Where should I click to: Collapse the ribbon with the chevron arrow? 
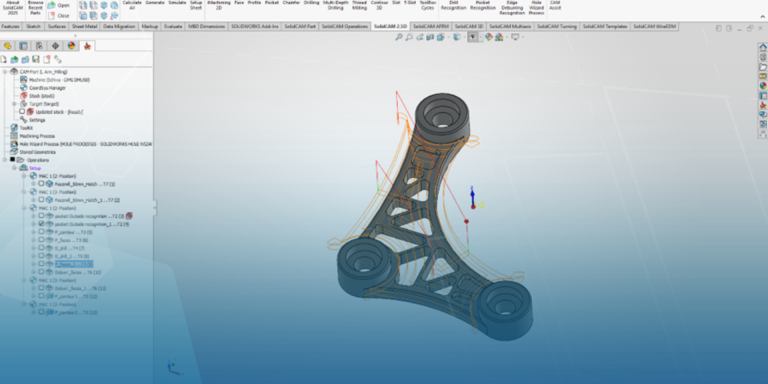pos(762,17)
